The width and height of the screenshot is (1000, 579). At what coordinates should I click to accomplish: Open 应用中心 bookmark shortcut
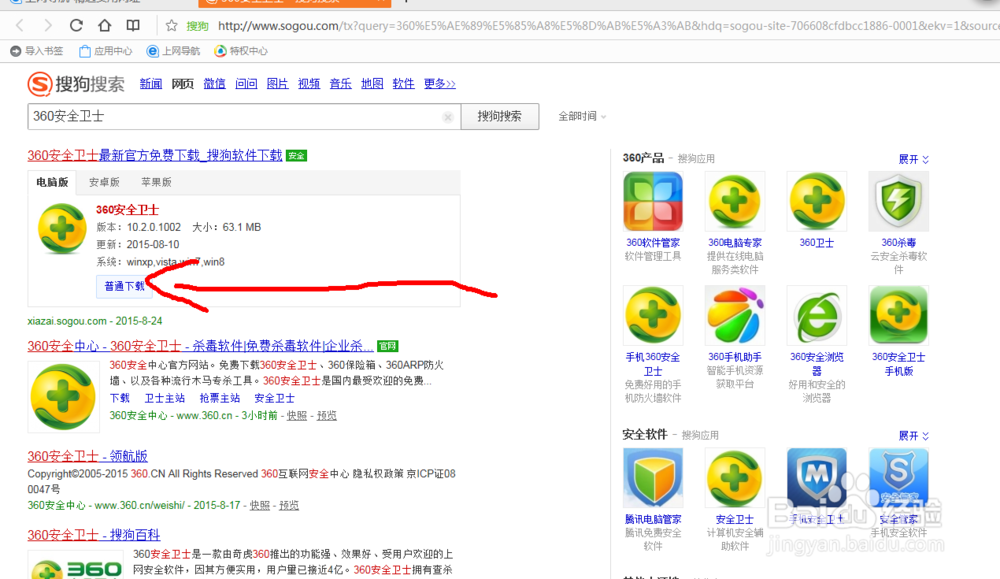(x=106, y=51)
